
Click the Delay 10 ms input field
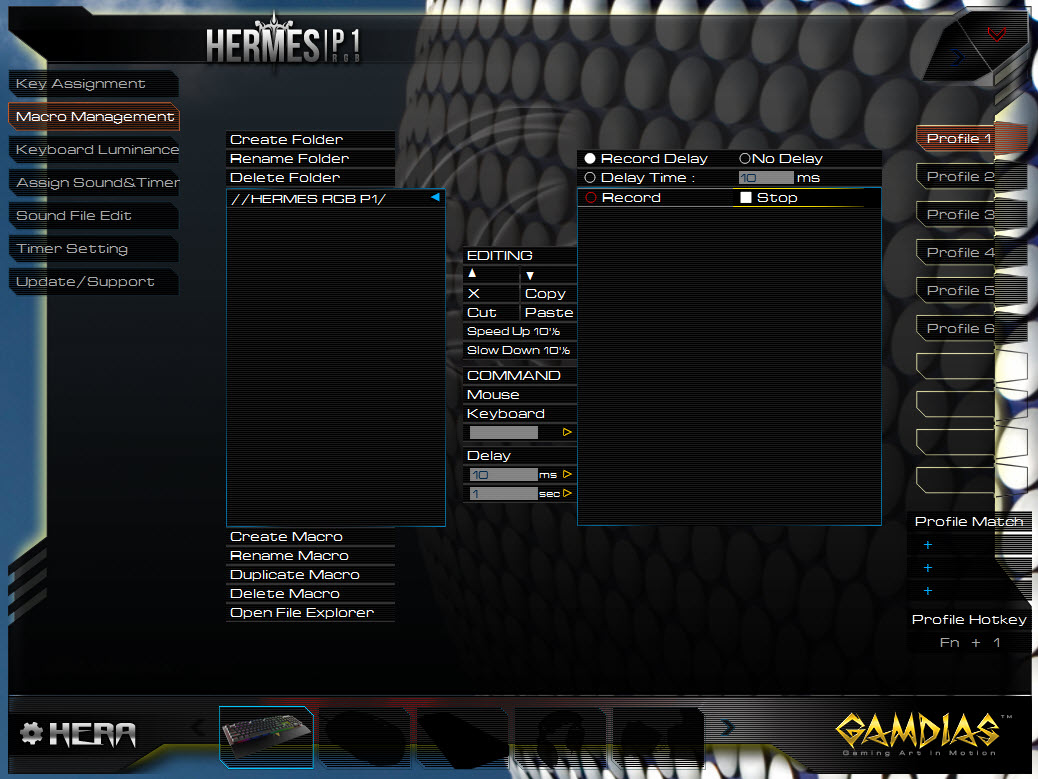click(504, 475)
